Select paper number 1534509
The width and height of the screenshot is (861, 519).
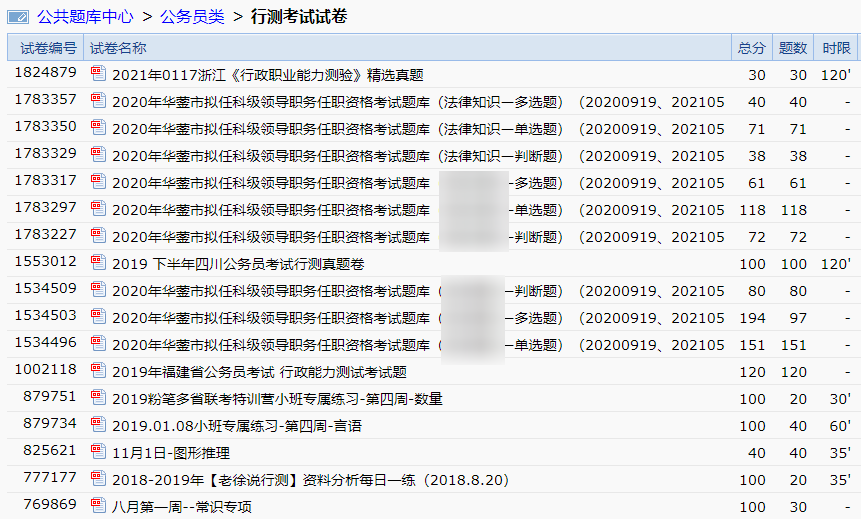click(x=46, y=288)
